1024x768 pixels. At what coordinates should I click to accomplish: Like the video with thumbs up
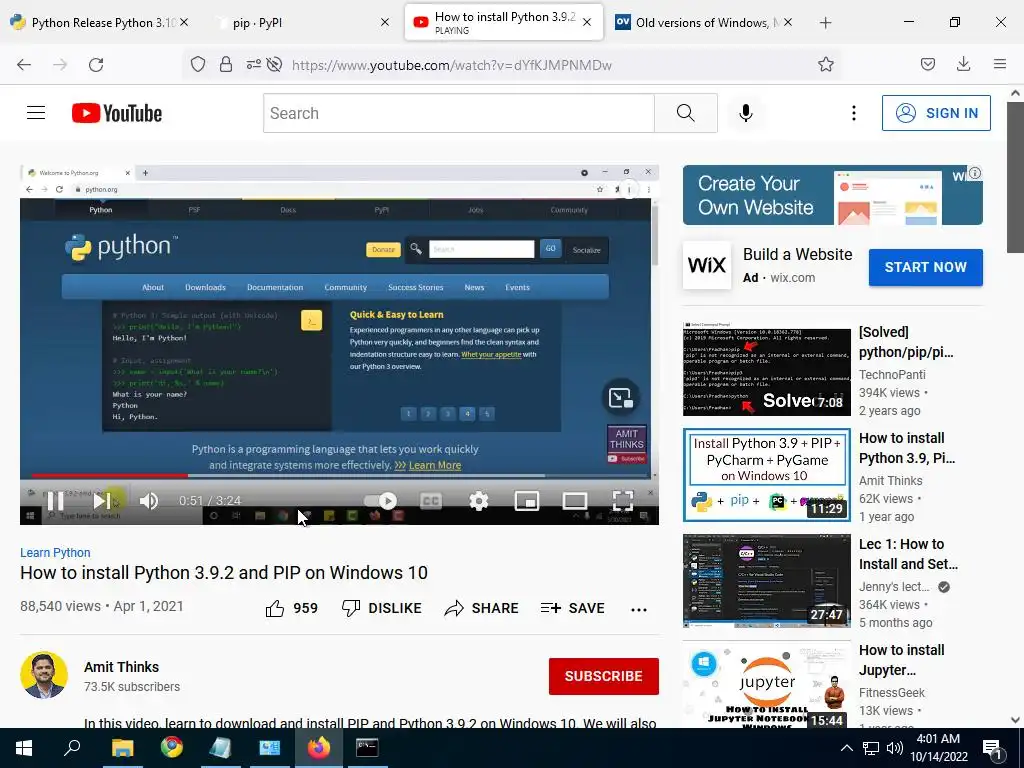click(291, 609)
